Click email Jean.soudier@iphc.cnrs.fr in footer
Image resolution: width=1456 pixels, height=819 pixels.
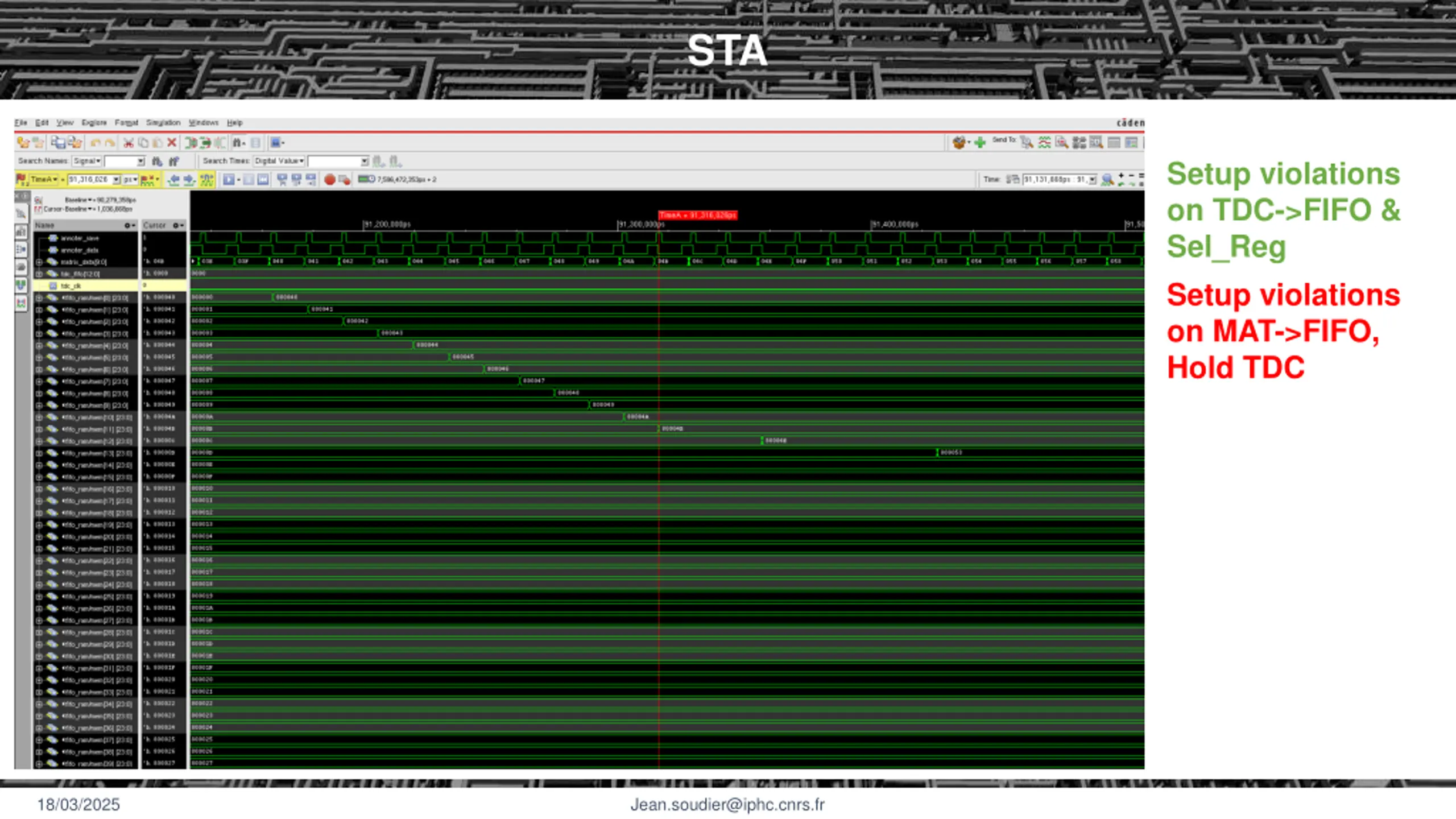(727, 804)
